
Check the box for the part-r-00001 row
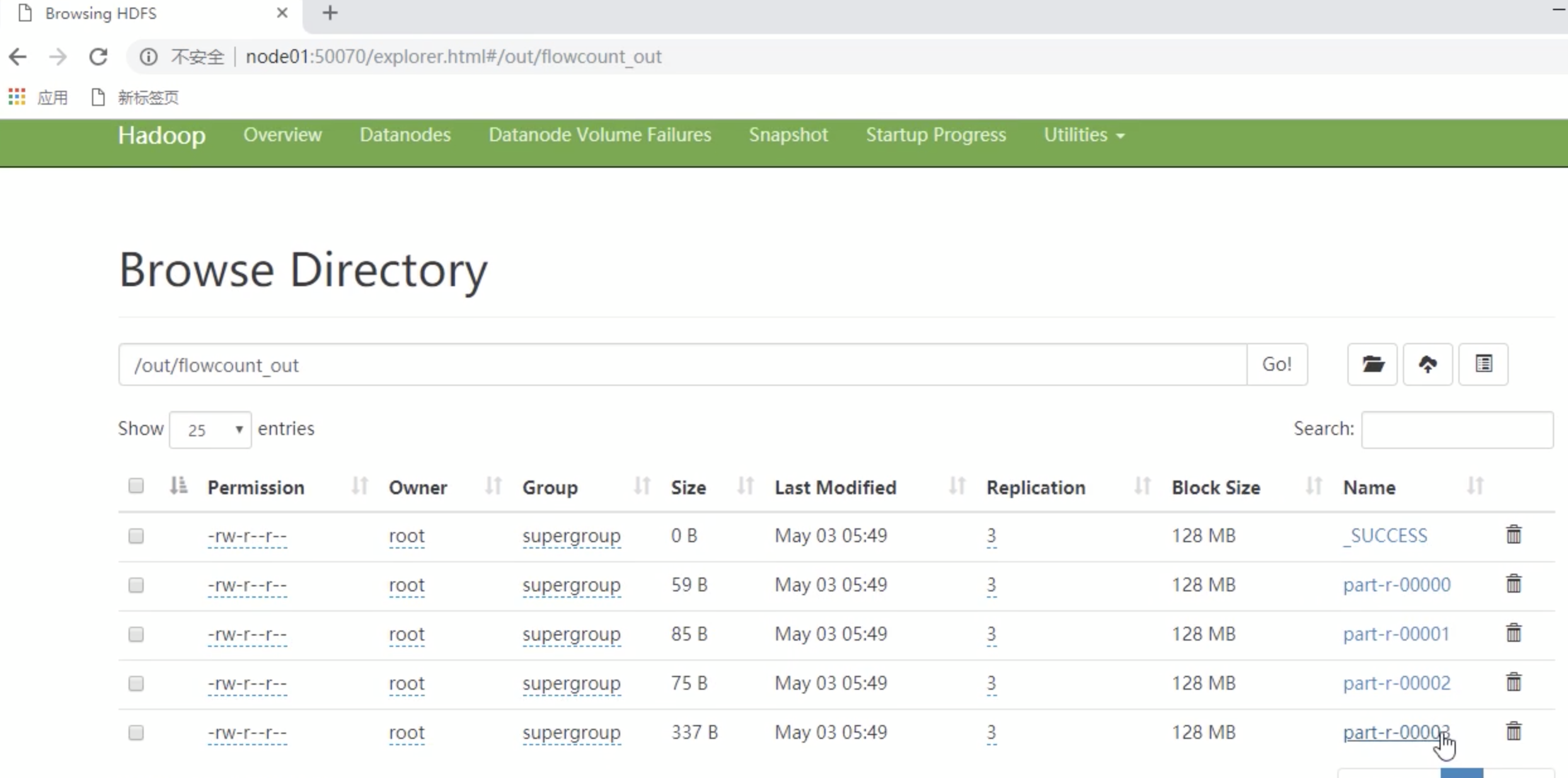(135, 634)
